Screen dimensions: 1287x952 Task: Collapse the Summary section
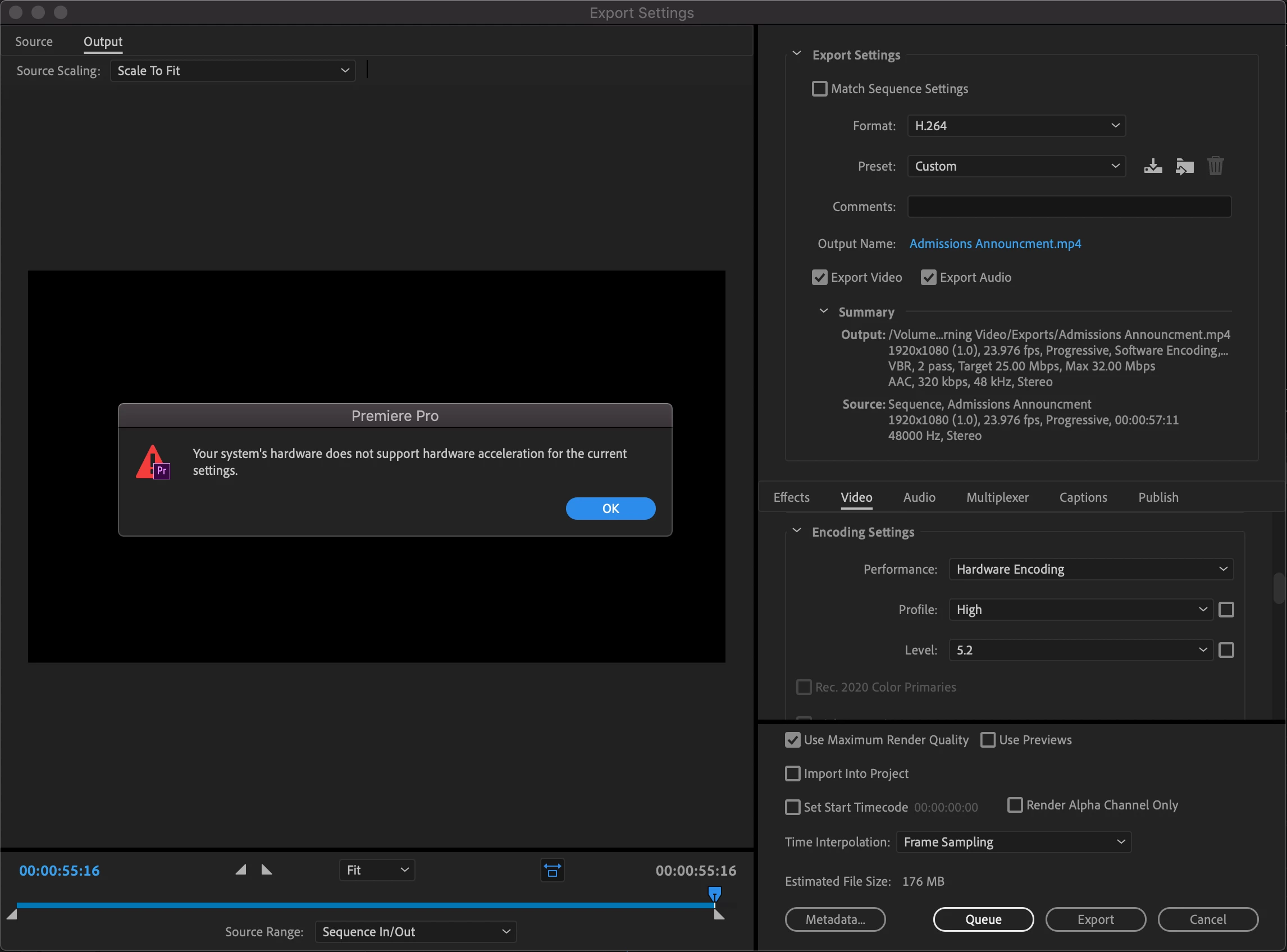[824, 312]
